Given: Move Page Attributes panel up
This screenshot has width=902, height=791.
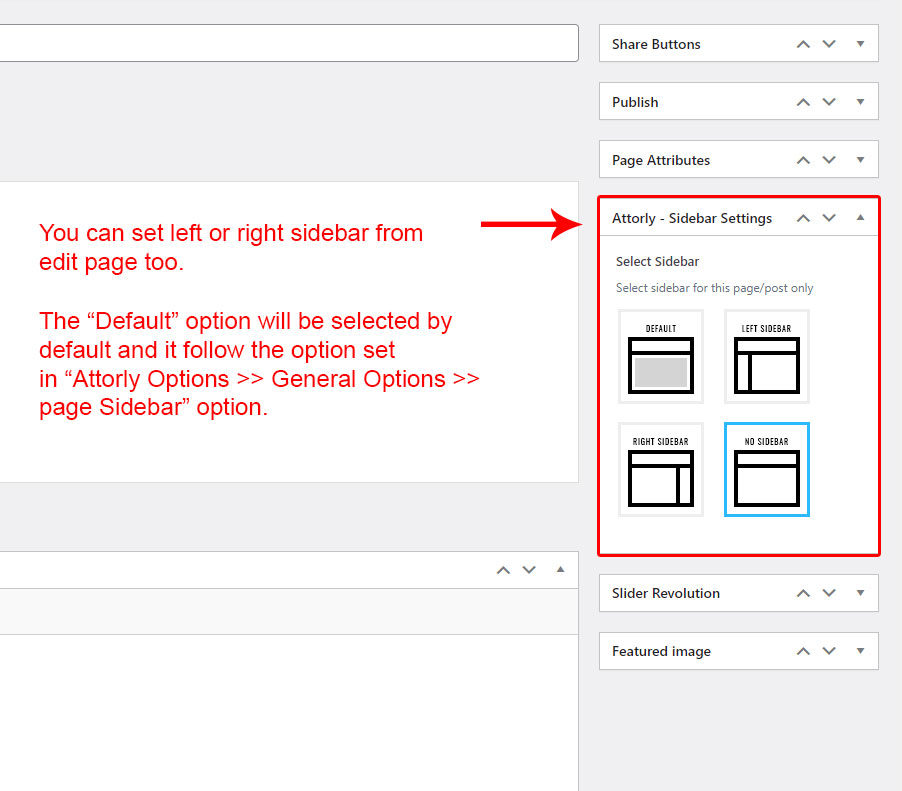Looking at the screenshot, I should click(803, 160).
